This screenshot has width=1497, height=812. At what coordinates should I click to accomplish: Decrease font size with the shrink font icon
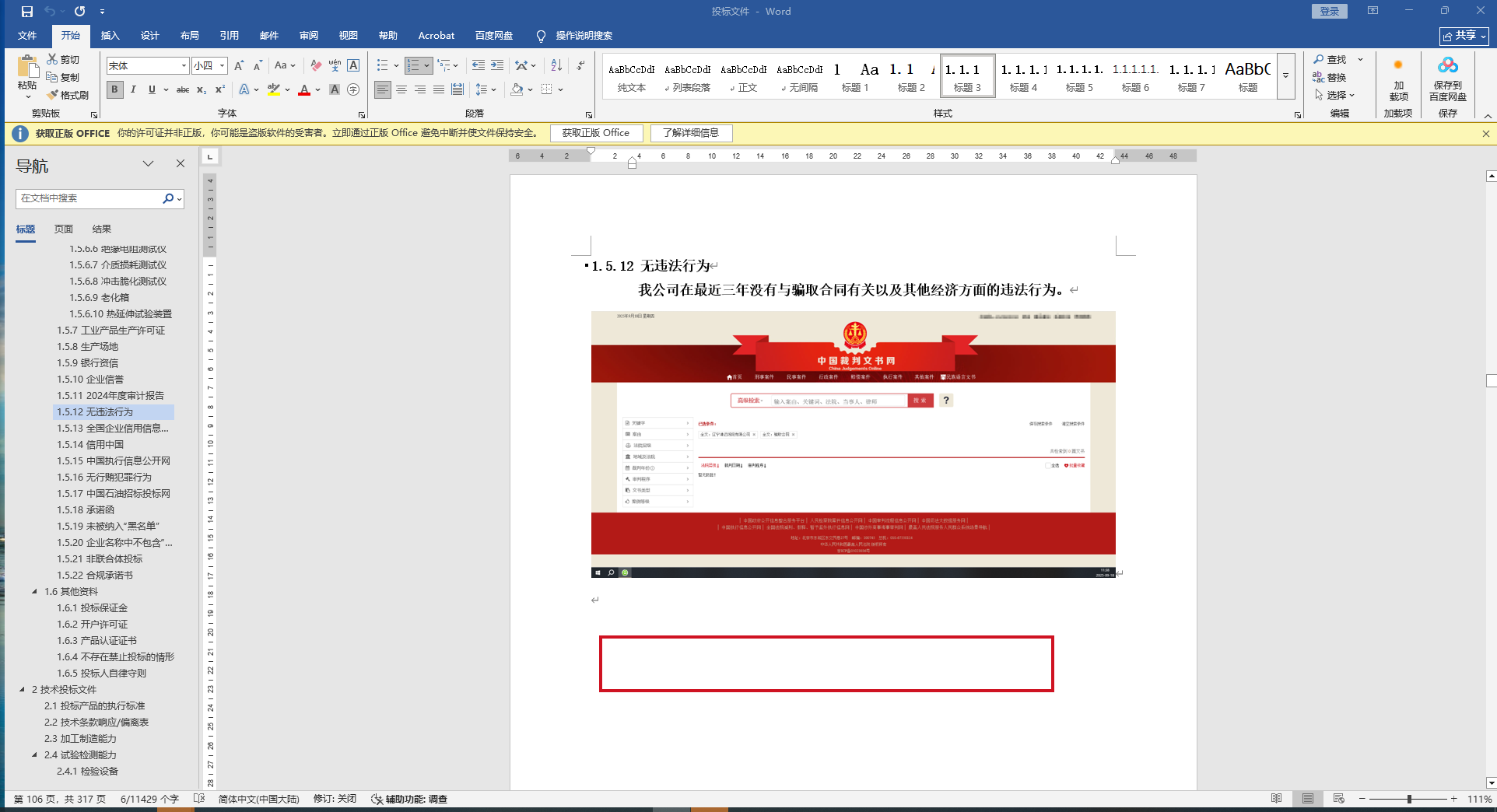click(x=258, y=66)
